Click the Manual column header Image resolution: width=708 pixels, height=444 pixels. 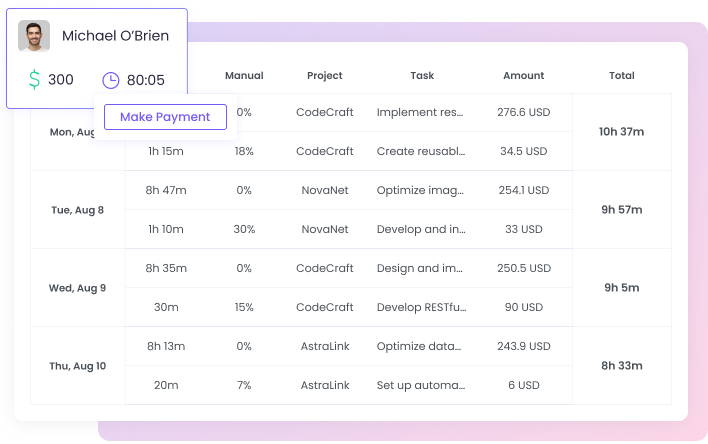coord(244,75)
